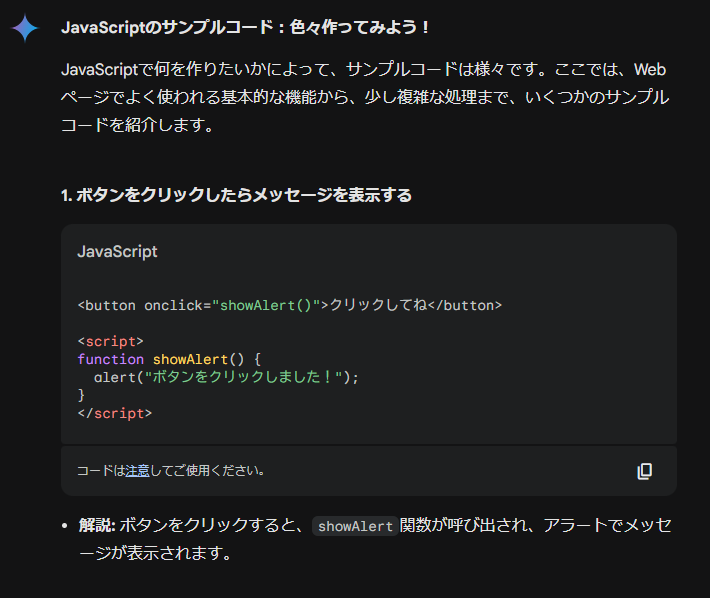
Task: Click the 解説: bold label
Action: (97, 526)
